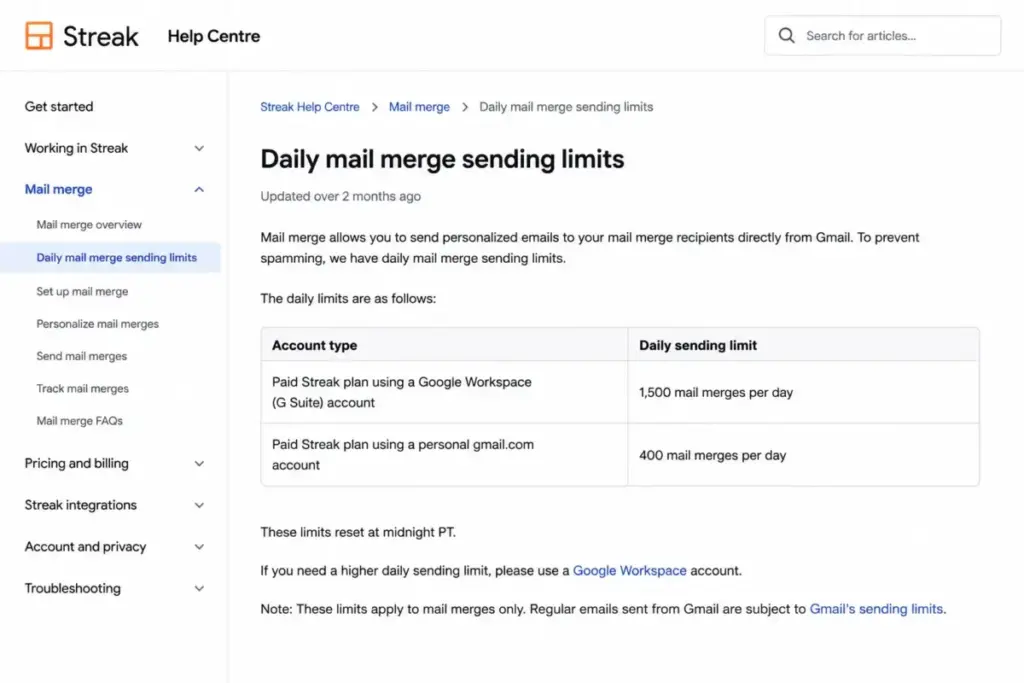Image resolution: width=1024 pixels, height=683 pixels.
Task: Expand the Working in Streak chevron
Action: pos(199,148)
